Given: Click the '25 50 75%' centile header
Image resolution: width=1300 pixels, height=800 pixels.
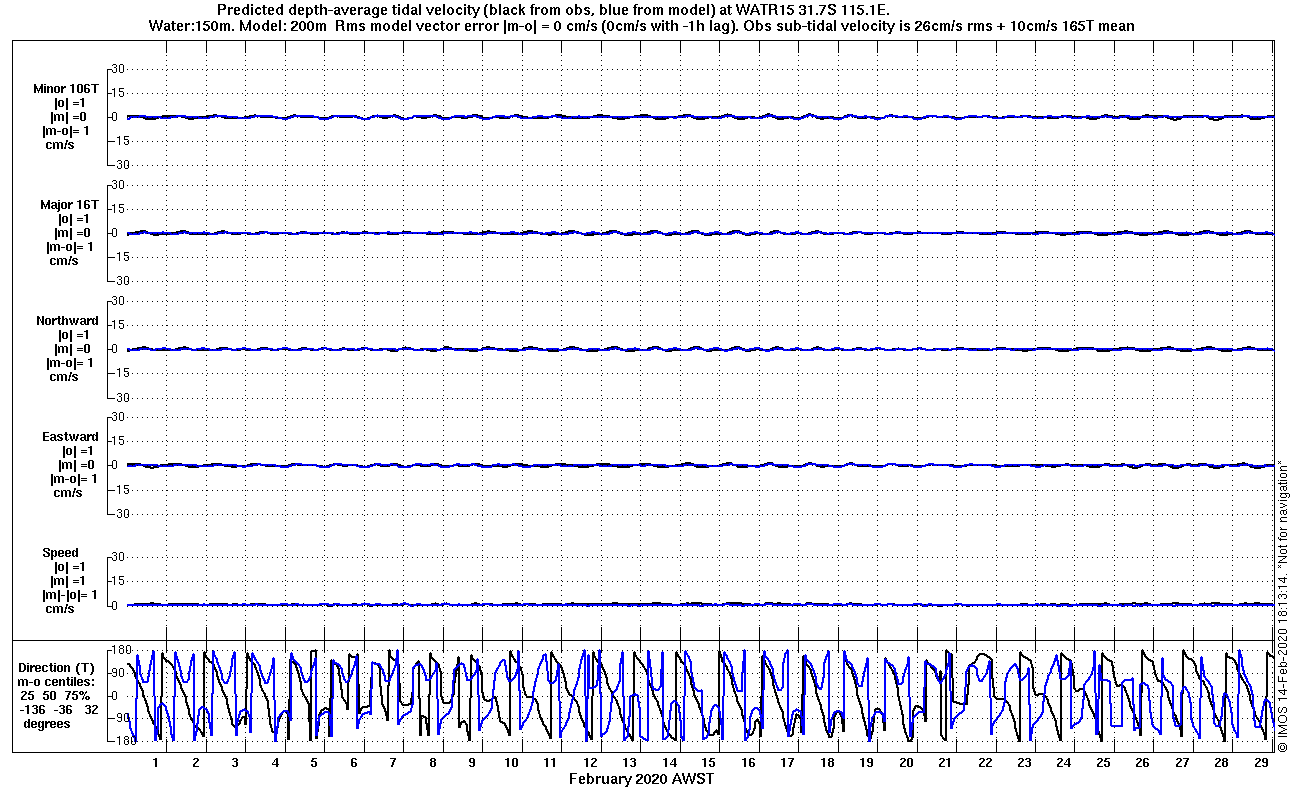Looking at the screenshot, I should 55,695.
